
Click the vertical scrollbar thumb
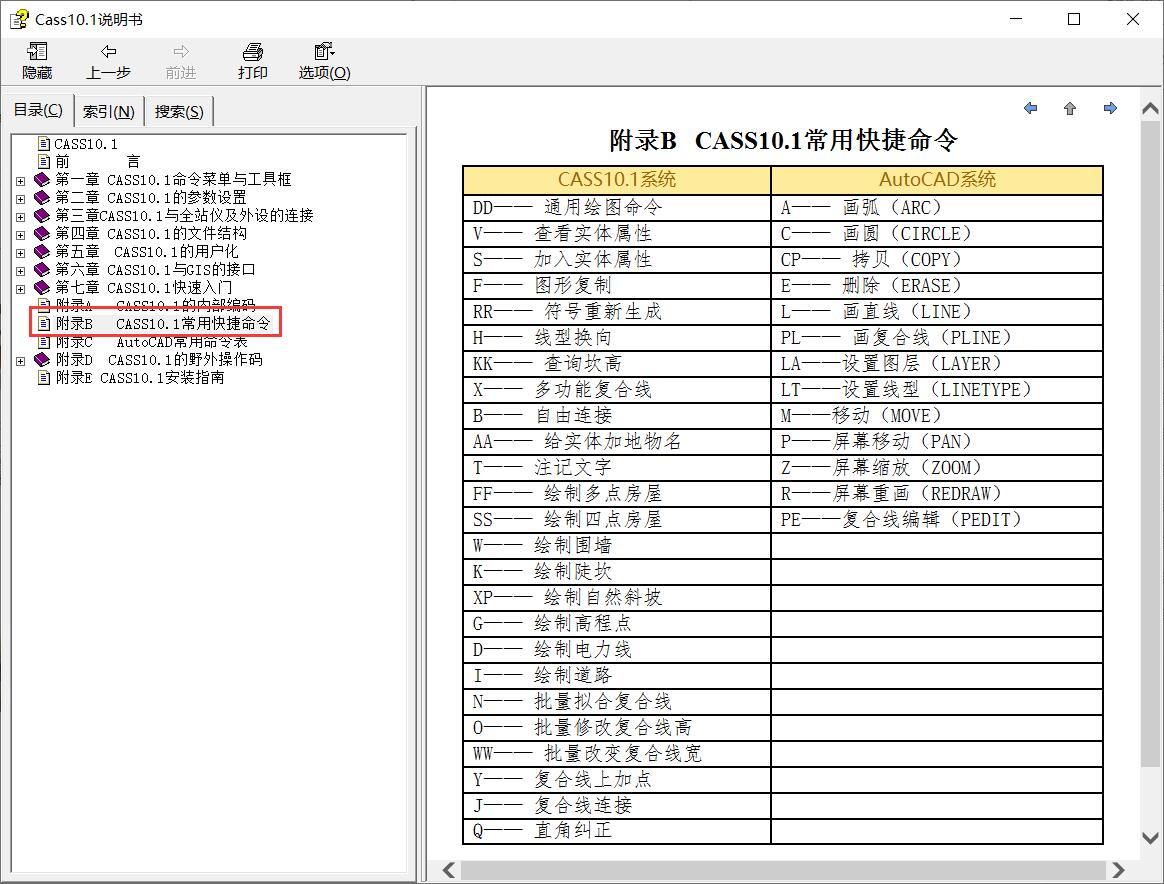[x=1151, y=444]
